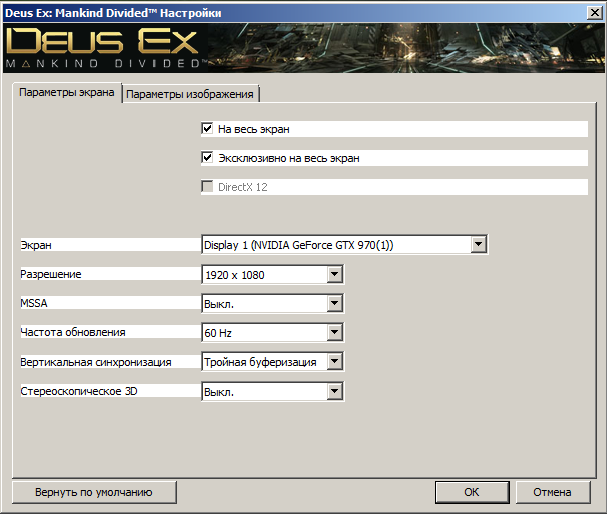Viewport: 607px width, 514px height.
Task: Toggle Эксклюзивно на весь экран checkbox
Action: (207, 158)
